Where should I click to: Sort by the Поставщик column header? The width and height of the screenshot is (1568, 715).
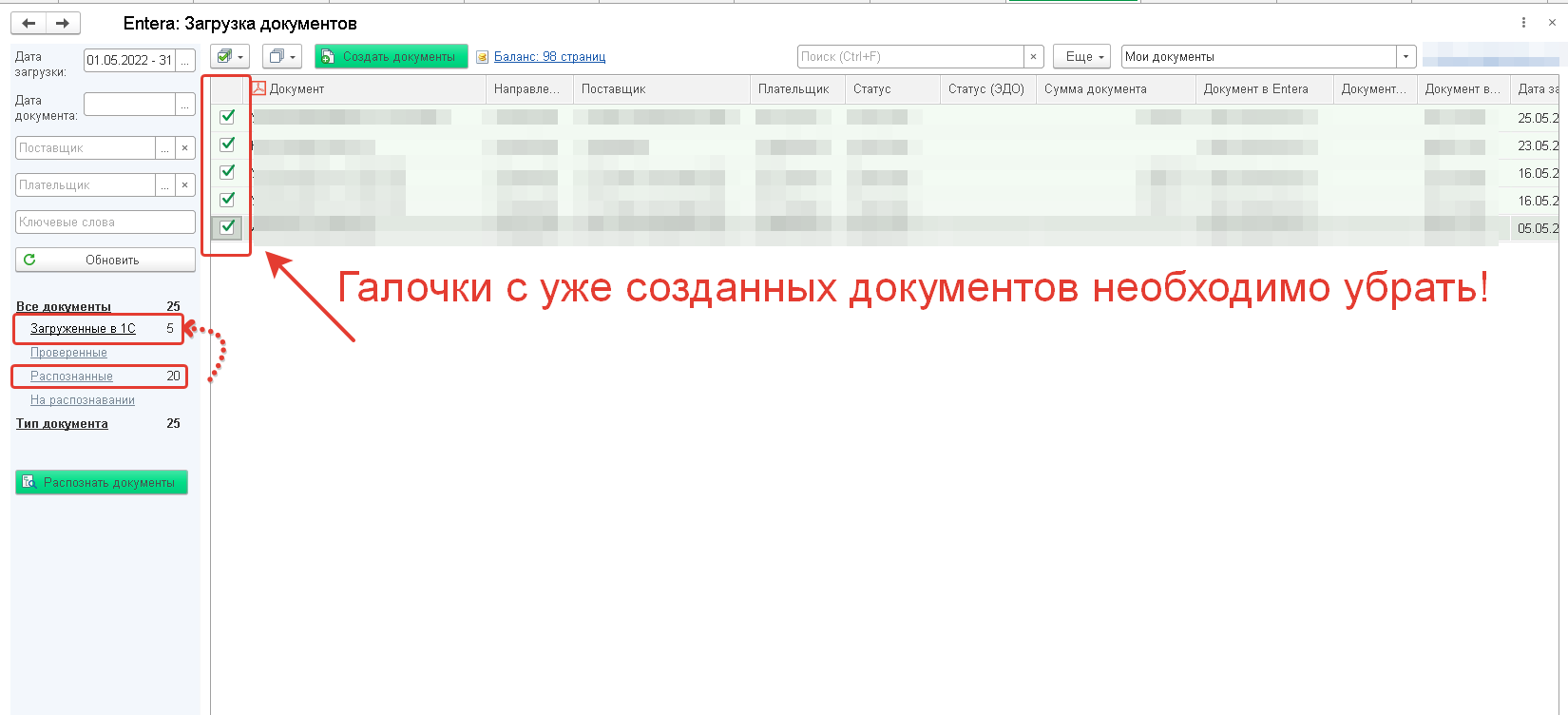pyautogui.click(x=662, y=89)
